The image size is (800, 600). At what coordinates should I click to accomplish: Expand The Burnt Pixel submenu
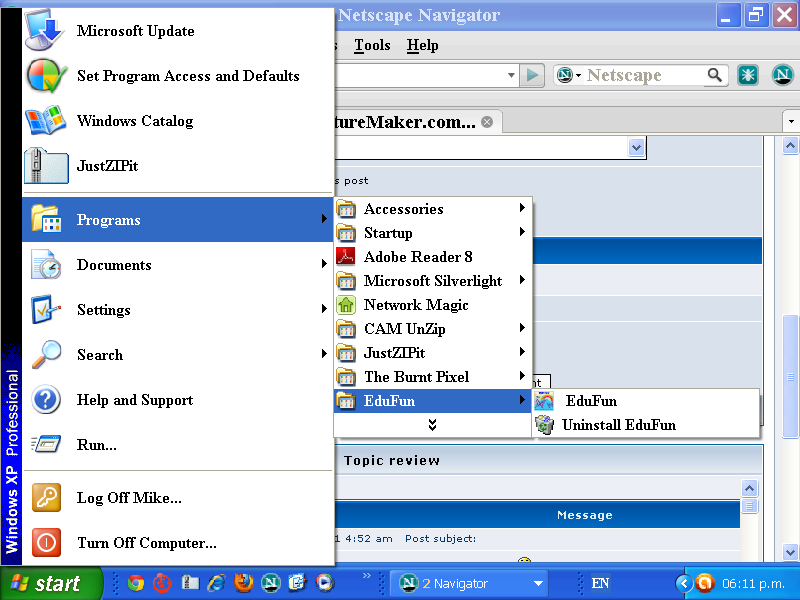tap(433, 377)
